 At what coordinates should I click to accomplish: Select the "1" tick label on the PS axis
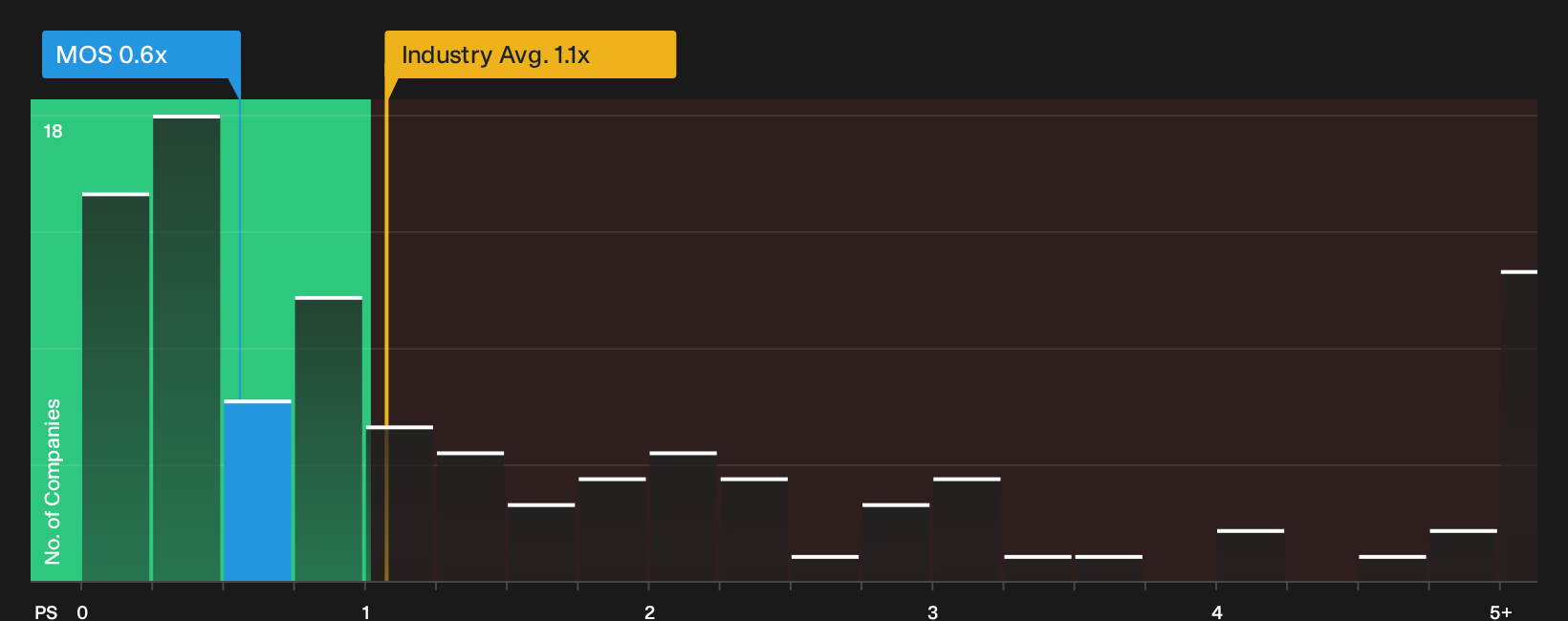pyautogui.click(x=365, y=612)
